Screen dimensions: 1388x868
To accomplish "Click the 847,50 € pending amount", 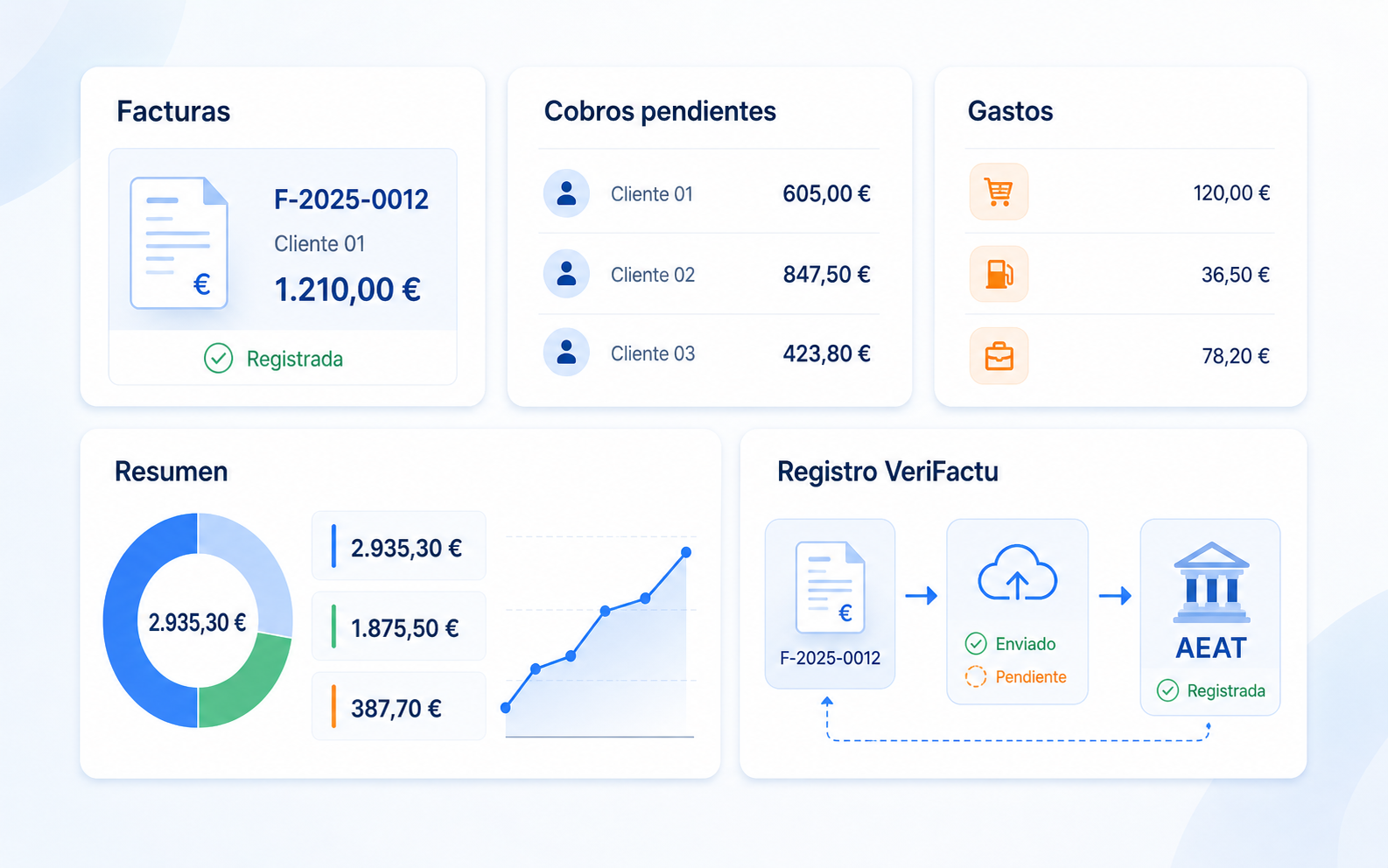I will [826, 275].
